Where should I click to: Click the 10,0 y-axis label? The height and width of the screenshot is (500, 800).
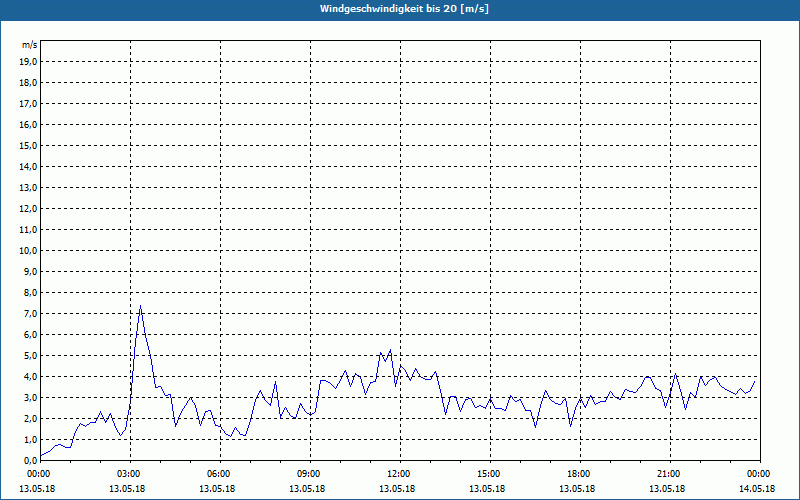pyautogui.click(x=28, y=251)
